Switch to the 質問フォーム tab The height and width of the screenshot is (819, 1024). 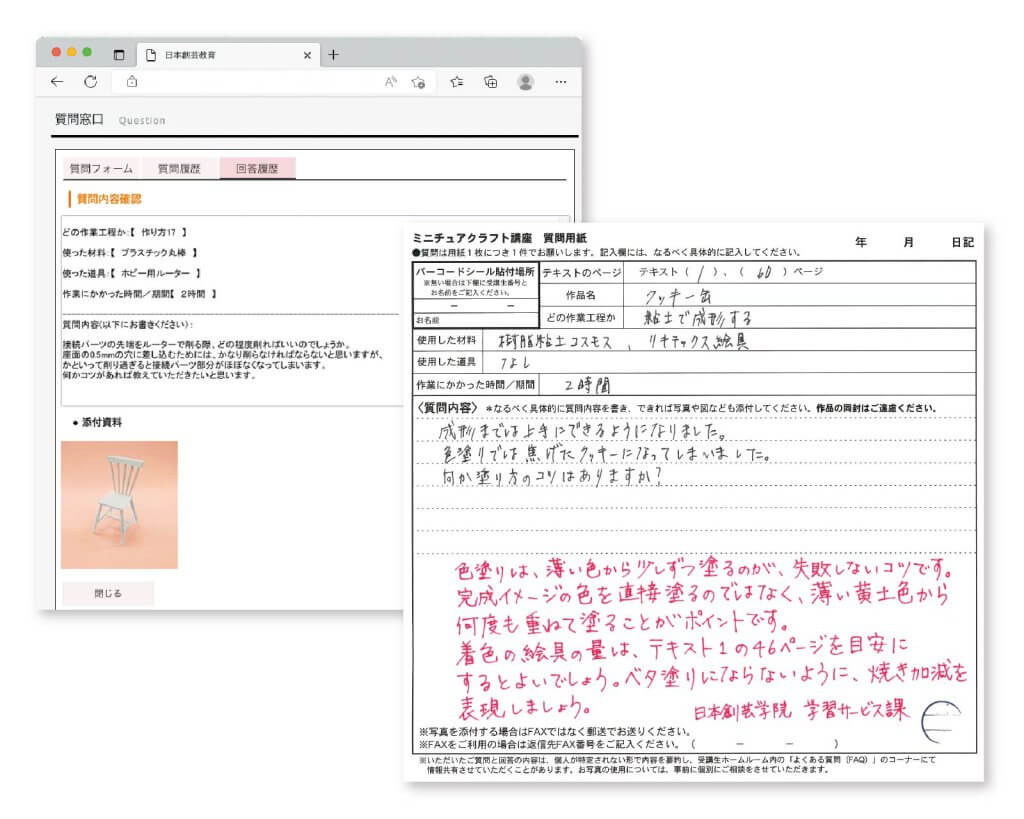[x=99, y=169]
